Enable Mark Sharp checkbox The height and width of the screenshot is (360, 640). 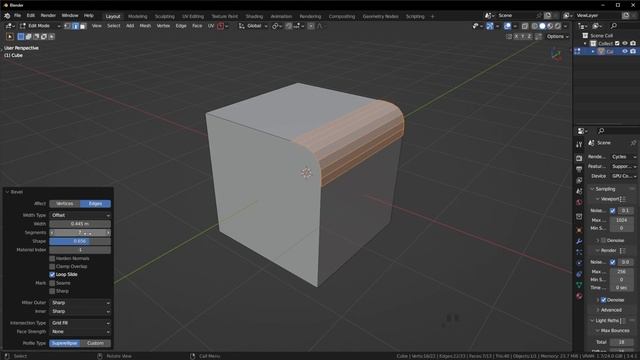coord(52,291)
